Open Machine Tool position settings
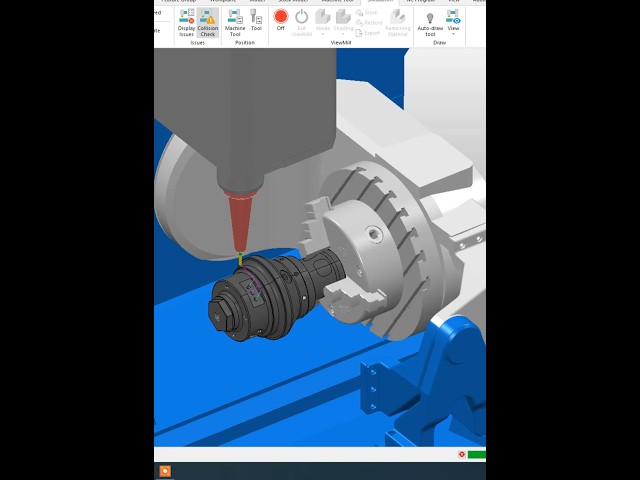Viewport: 640px width, 480px height. pyautogui.click(x=235, y=23)
